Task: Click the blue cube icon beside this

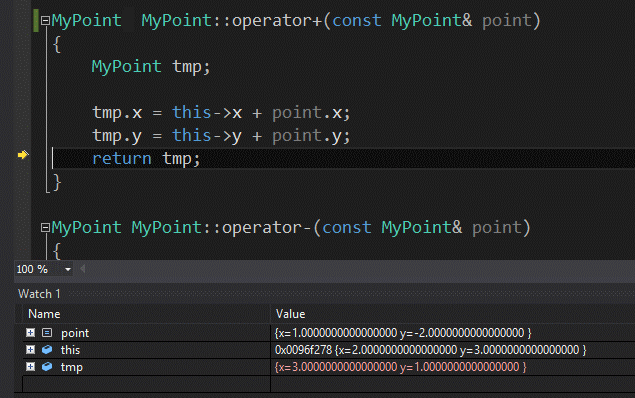Action: [47, 349]
